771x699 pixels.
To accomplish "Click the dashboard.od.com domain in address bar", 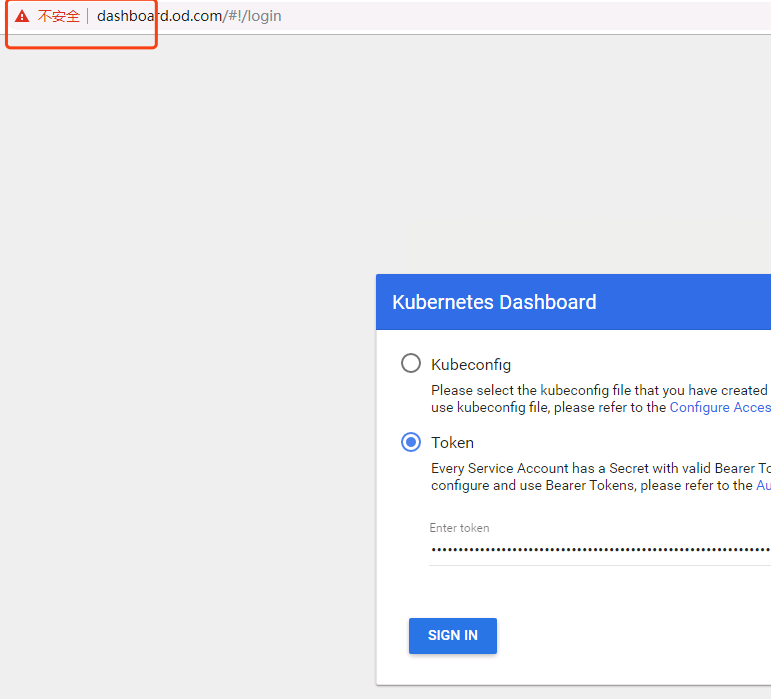I will coord(159,16).
